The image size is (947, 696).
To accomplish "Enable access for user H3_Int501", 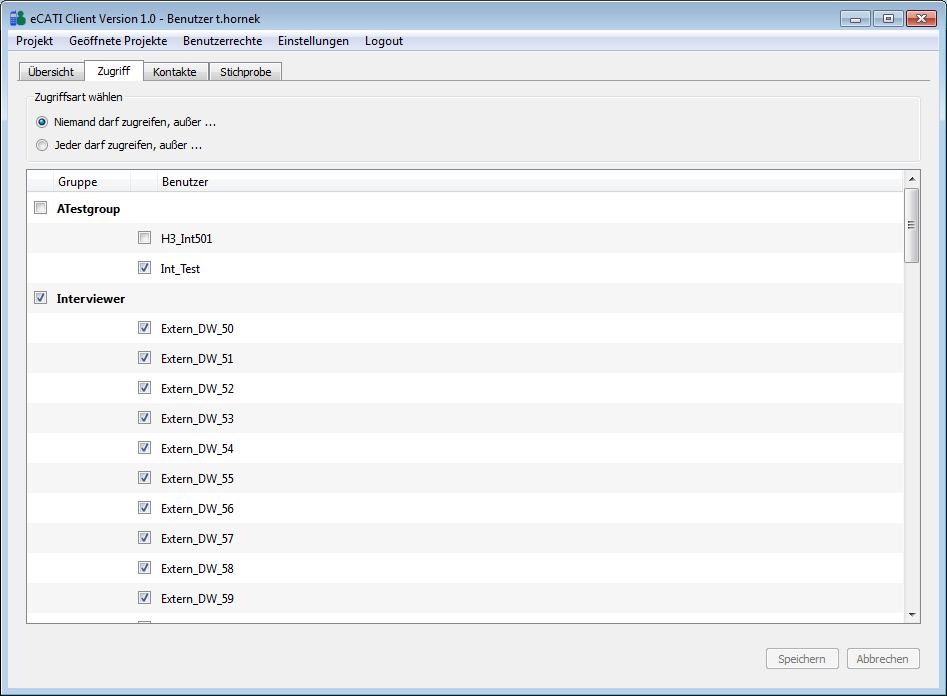I will 144,238.
